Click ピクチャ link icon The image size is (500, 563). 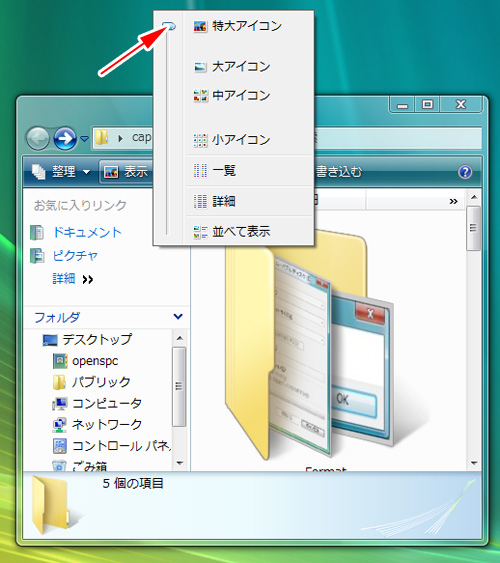pyautogui.click(x=37, y=256)
